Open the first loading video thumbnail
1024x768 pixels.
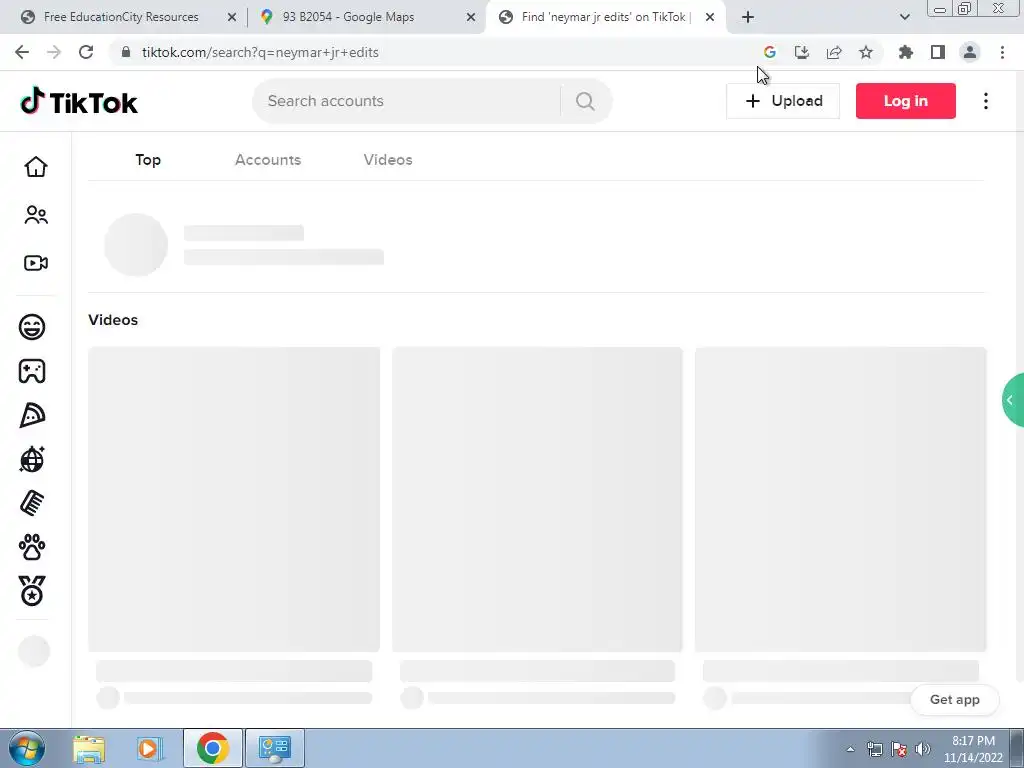click(234, 500)
